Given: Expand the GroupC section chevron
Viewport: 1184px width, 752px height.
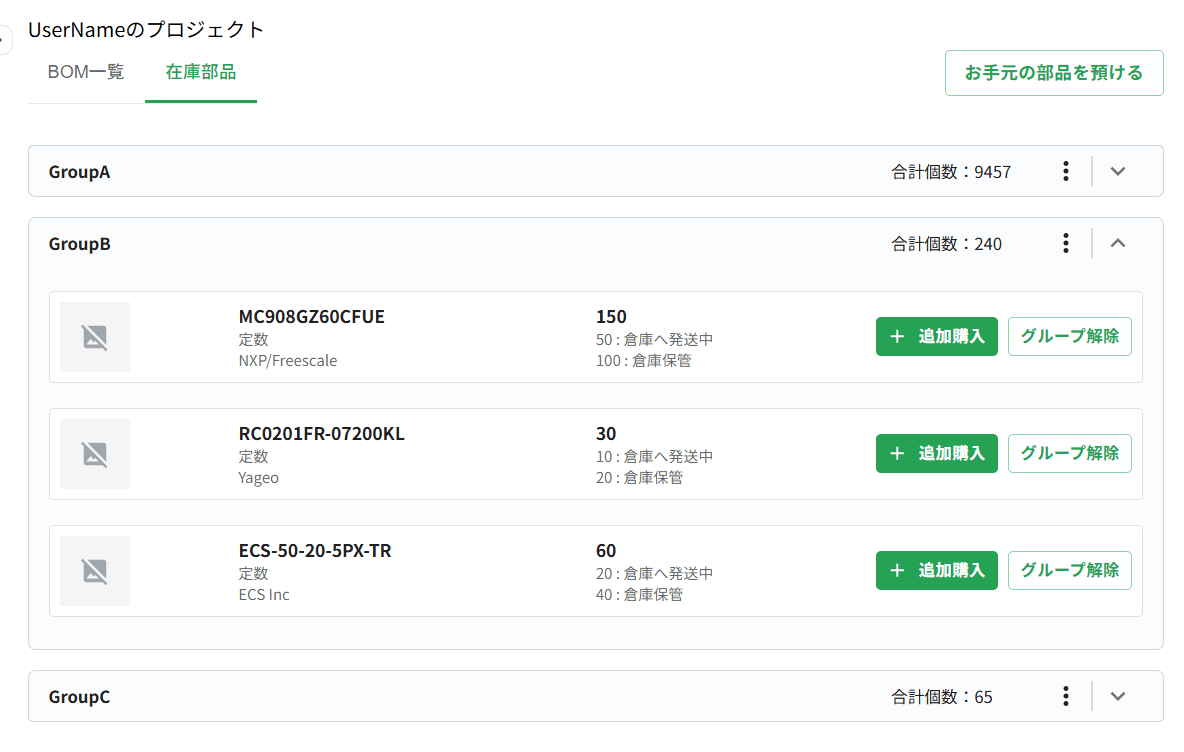Looking at the screenshot, I should (x=1118, y=696).
